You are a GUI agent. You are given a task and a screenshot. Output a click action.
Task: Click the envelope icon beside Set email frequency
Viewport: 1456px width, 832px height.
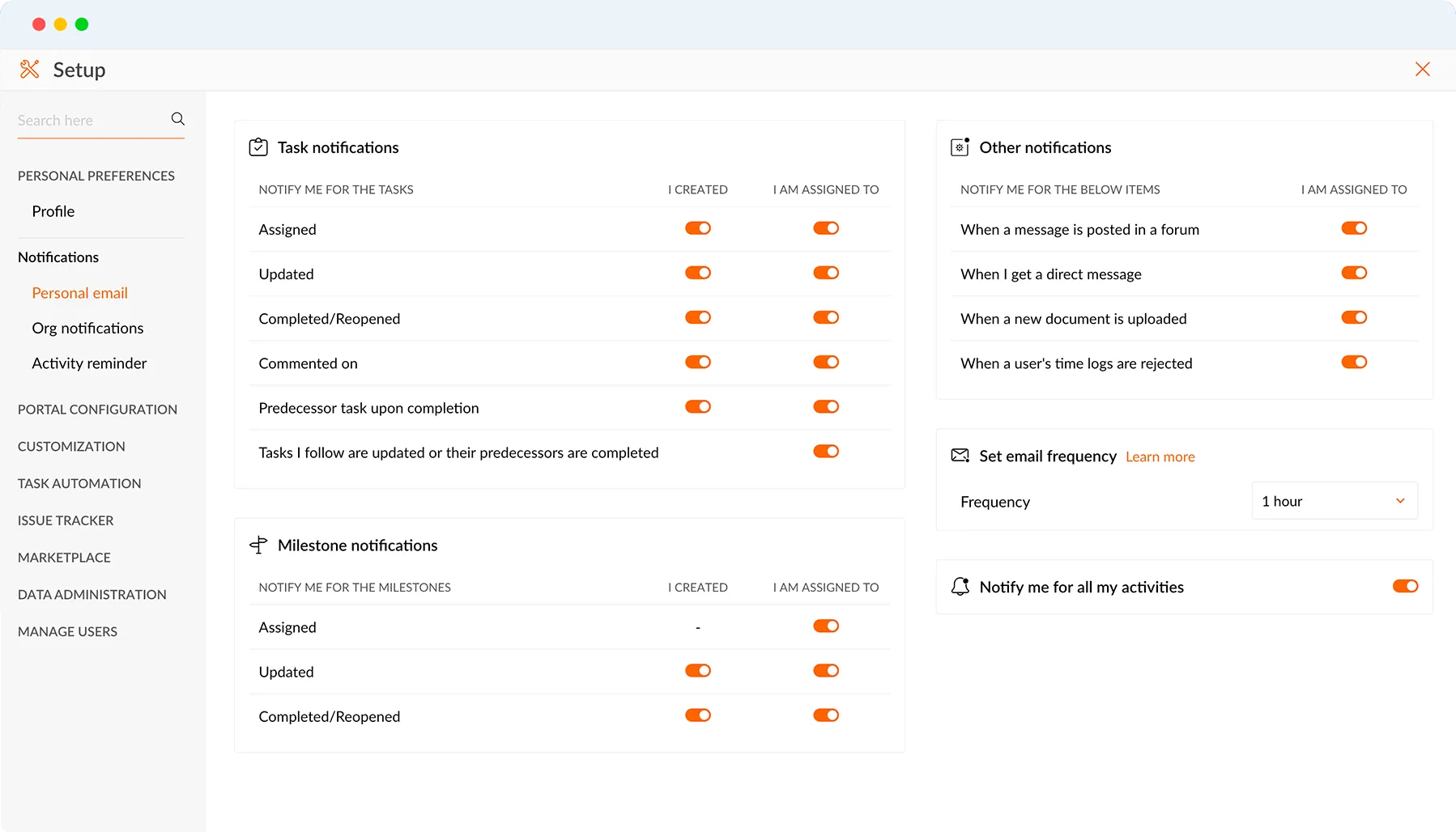(960, 456)
